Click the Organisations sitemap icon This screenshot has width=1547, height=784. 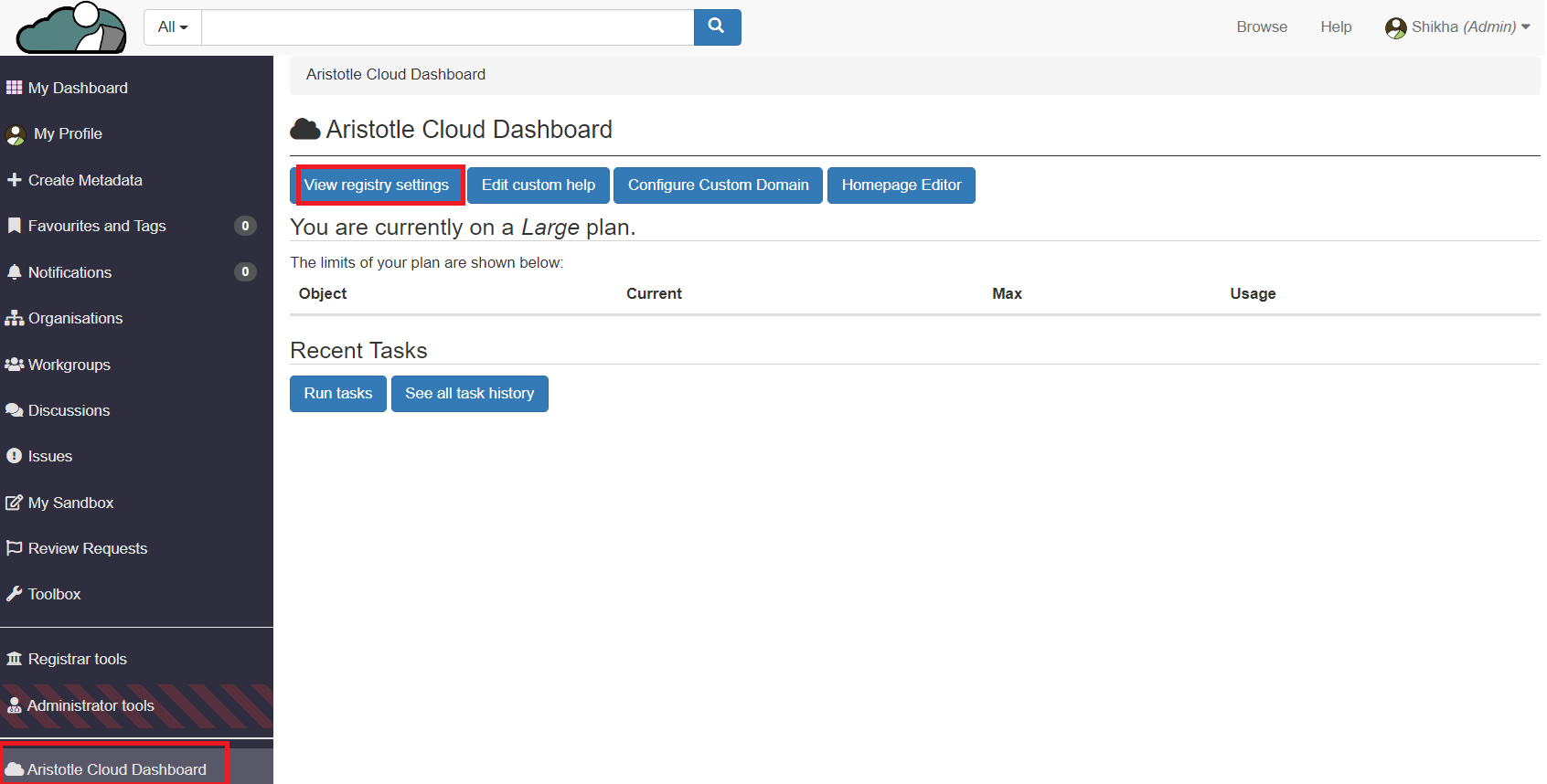14,318
